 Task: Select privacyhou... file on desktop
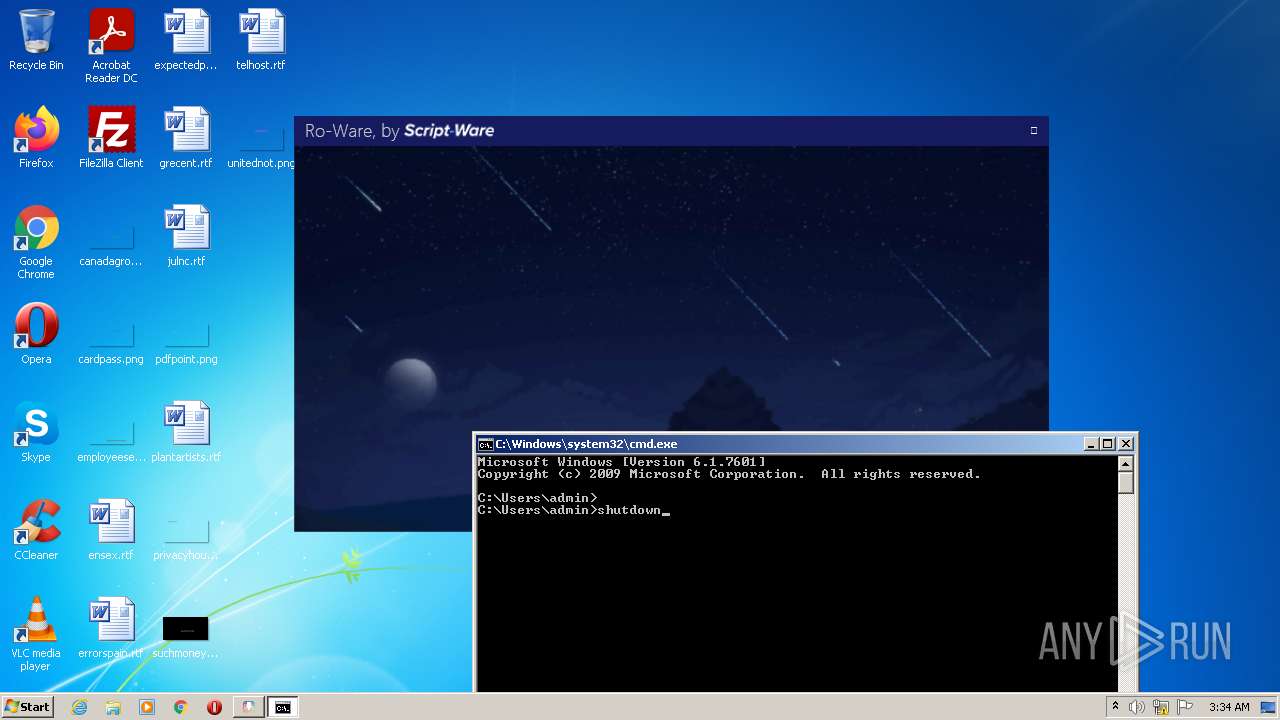[x=186, y=540]
